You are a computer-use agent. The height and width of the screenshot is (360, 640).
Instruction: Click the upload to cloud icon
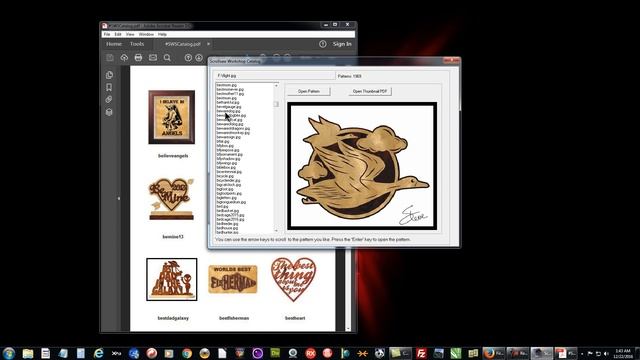tap(124, 58)
